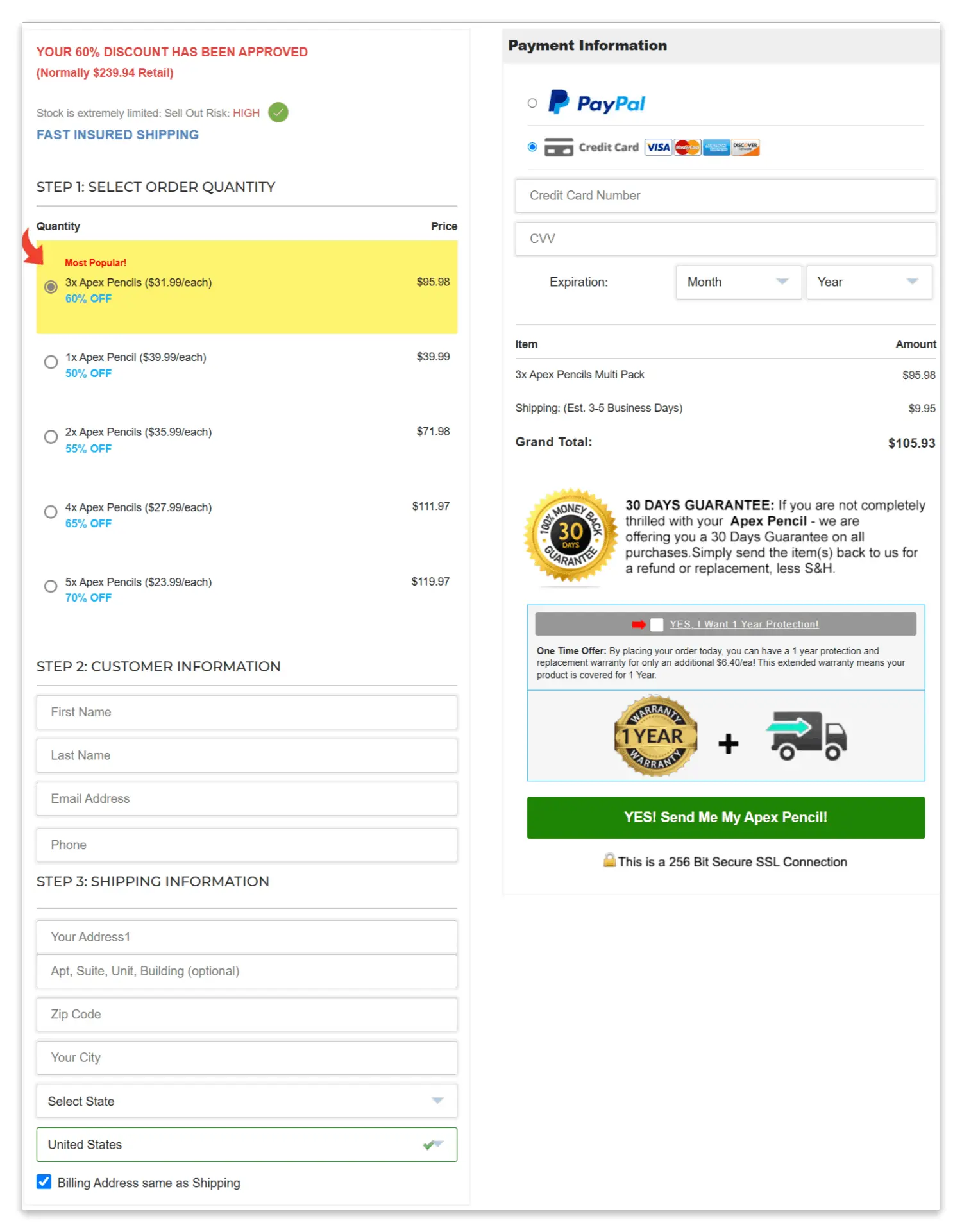Screen dimensions: 962x1232
Task: Open the expiration Year dropdown
Action: click(869, 282)
